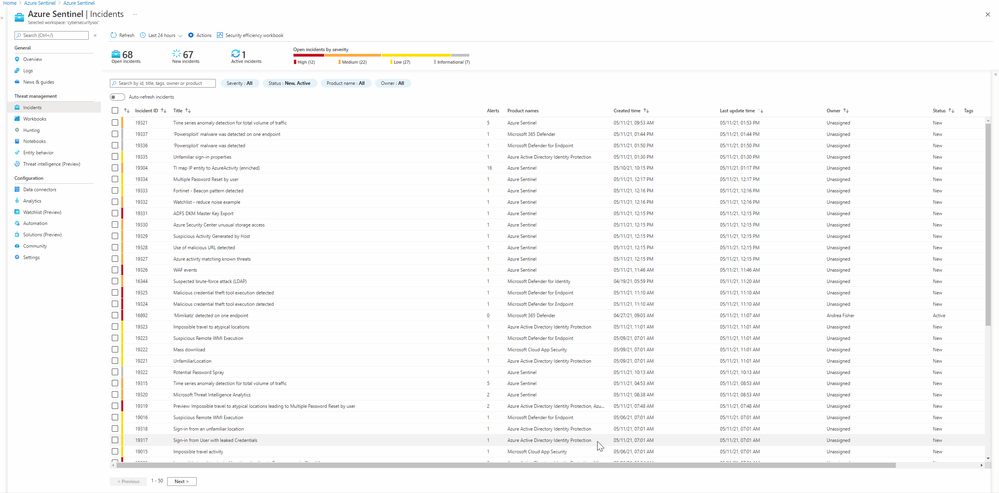Viewport: 999px width, 493px height.
Task: Click the Automation gear icon in sidebar
Action: (x=17, y=224)
